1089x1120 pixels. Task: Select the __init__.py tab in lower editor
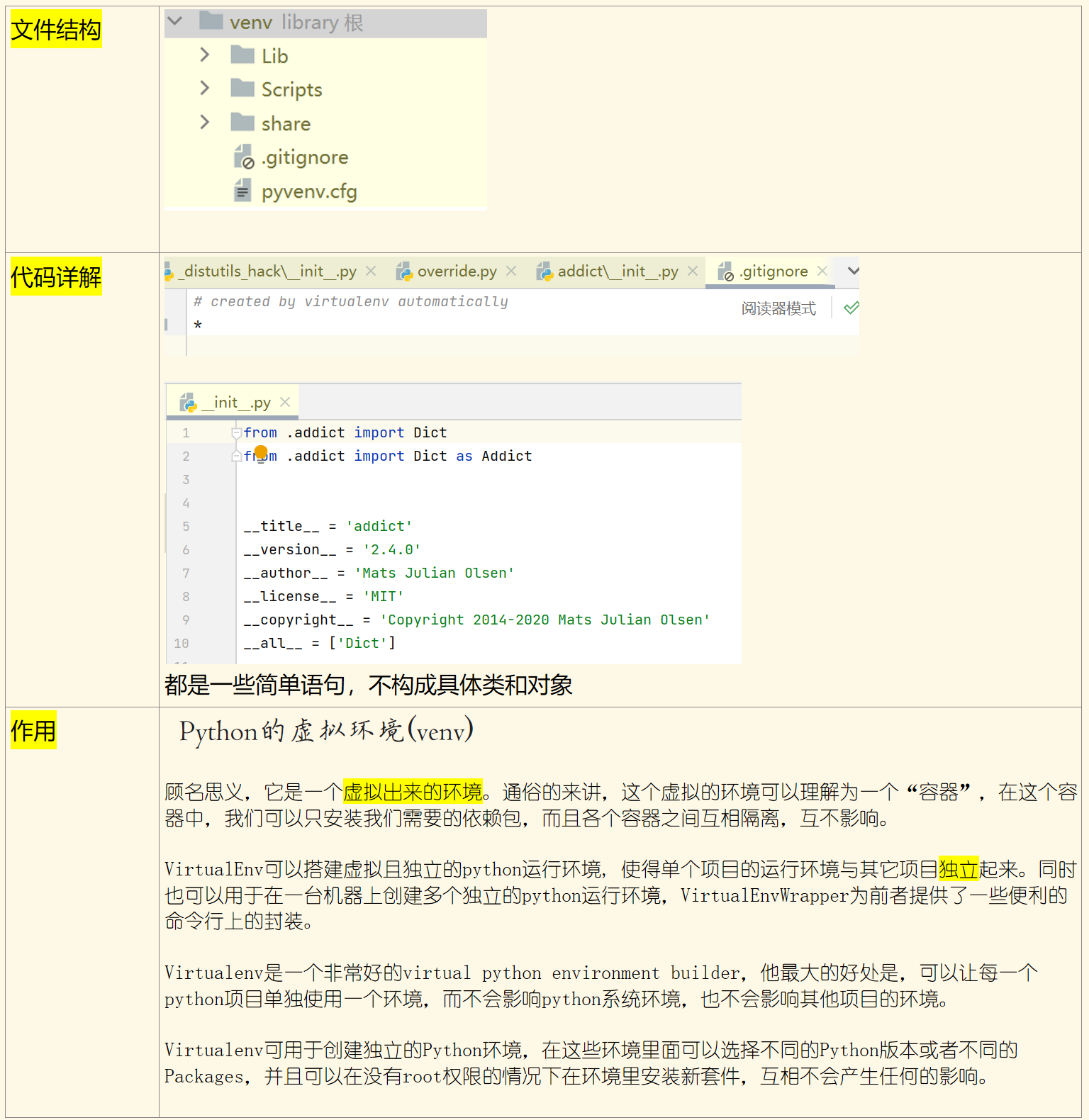pos(236,403)
